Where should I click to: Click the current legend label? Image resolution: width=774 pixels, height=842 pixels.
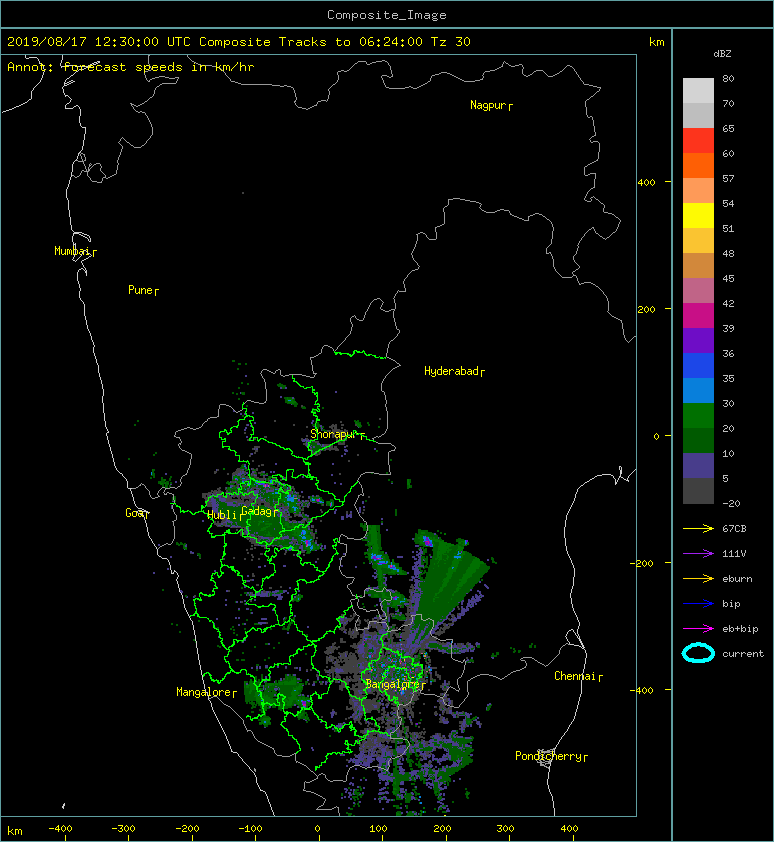[743, 654]
